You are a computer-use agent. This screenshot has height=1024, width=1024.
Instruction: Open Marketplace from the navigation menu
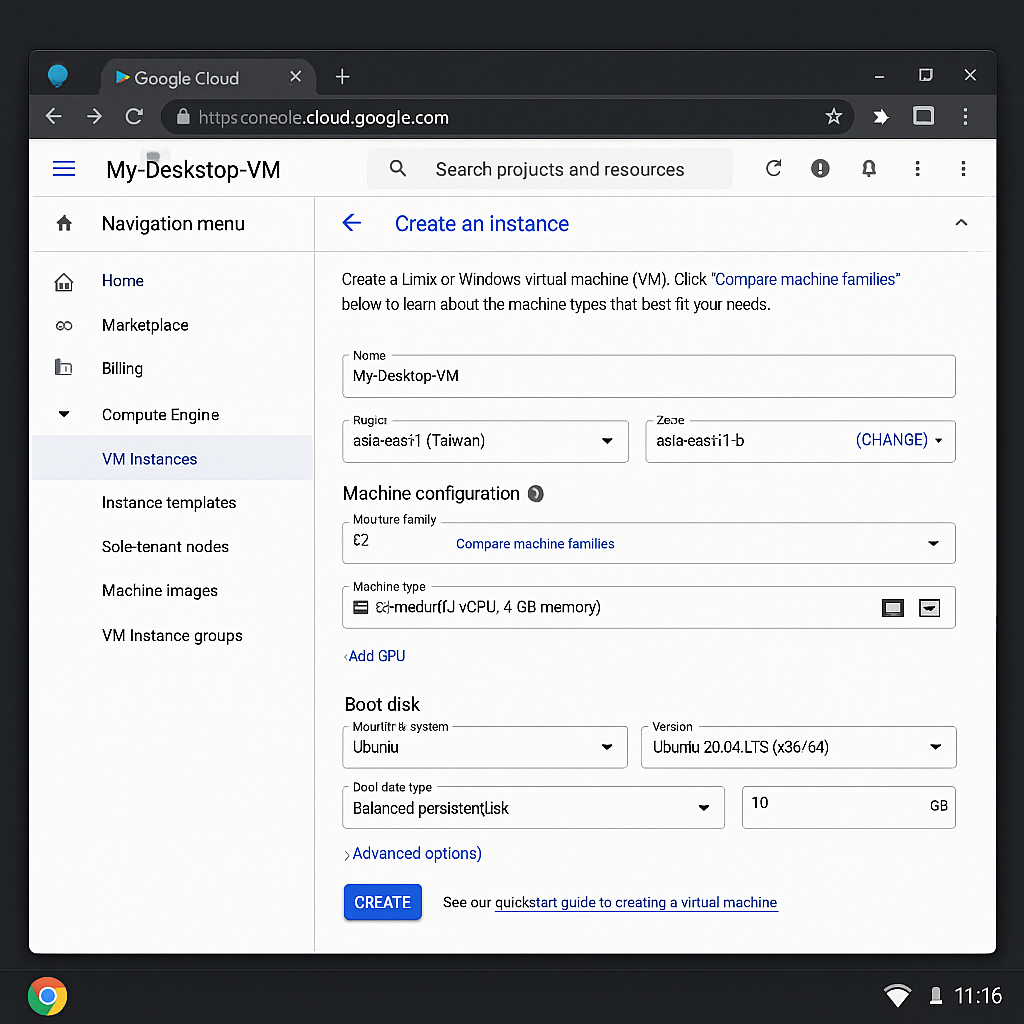point(145,325)
